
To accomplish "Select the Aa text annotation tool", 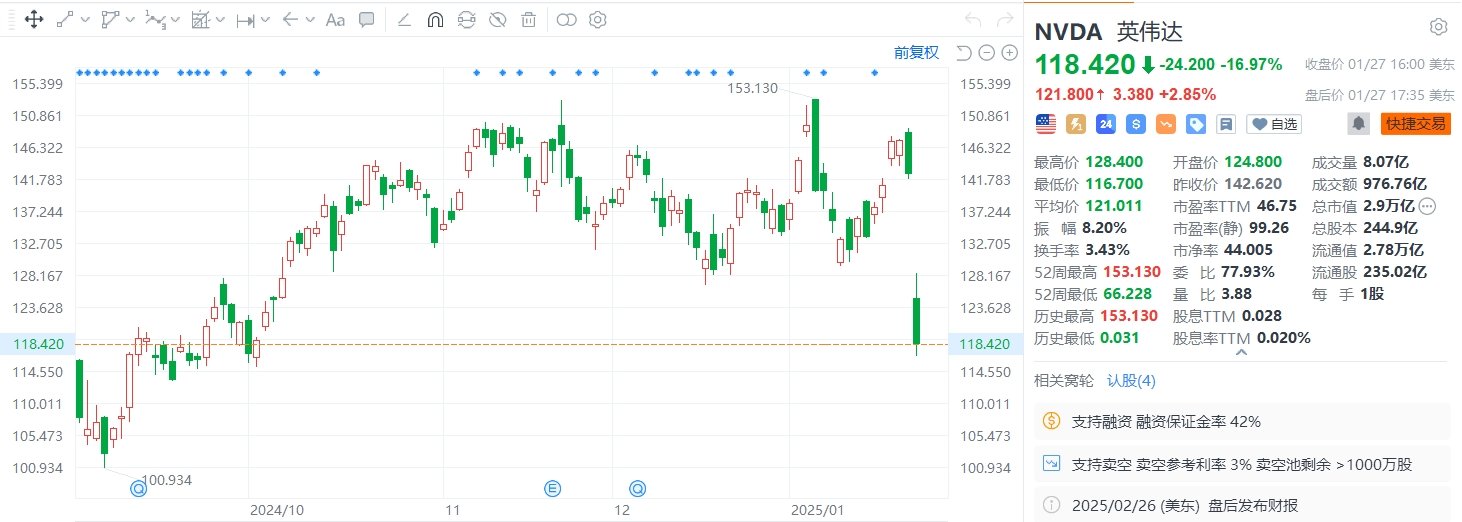I will pyautogui.click(x=335, y=19).
